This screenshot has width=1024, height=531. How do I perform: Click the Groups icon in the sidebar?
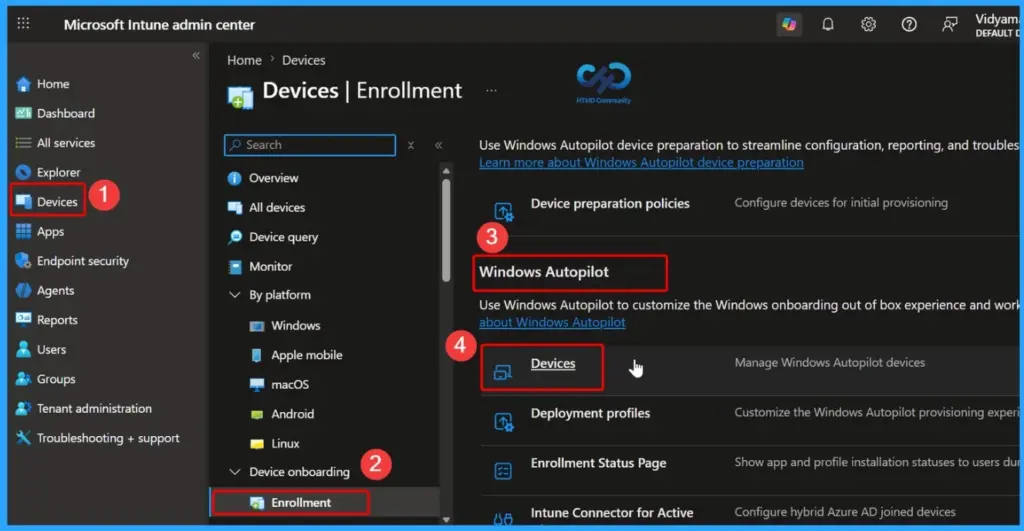24,379
